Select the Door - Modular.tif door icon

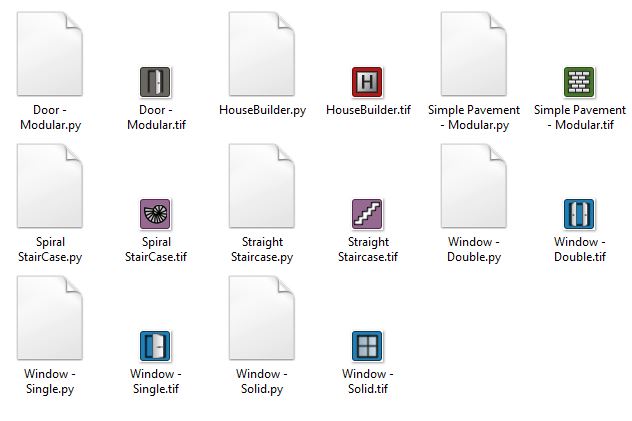(x=155, y=82)
